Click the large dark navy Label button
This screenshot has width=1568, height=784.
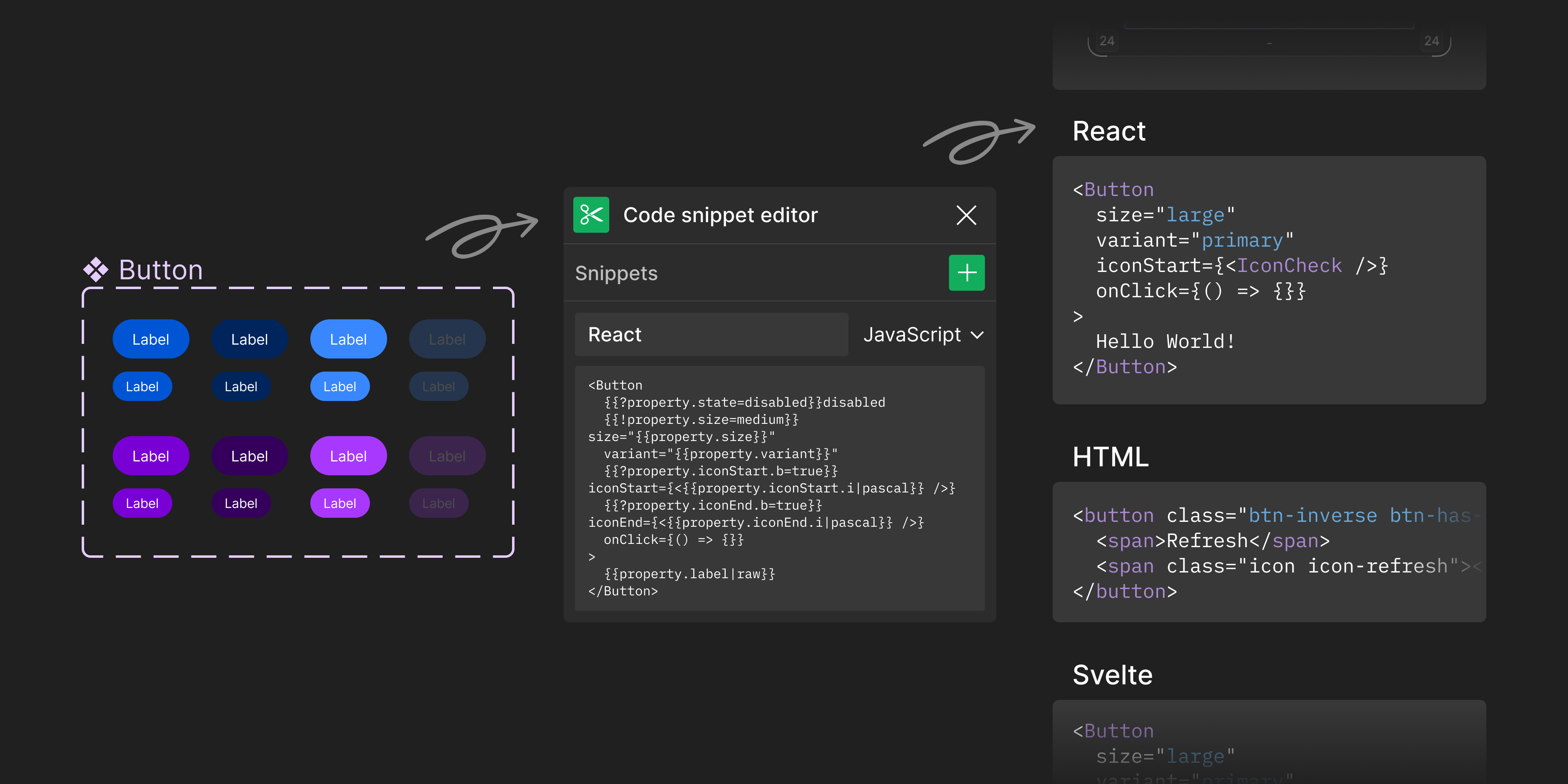(x=249, y=339)
